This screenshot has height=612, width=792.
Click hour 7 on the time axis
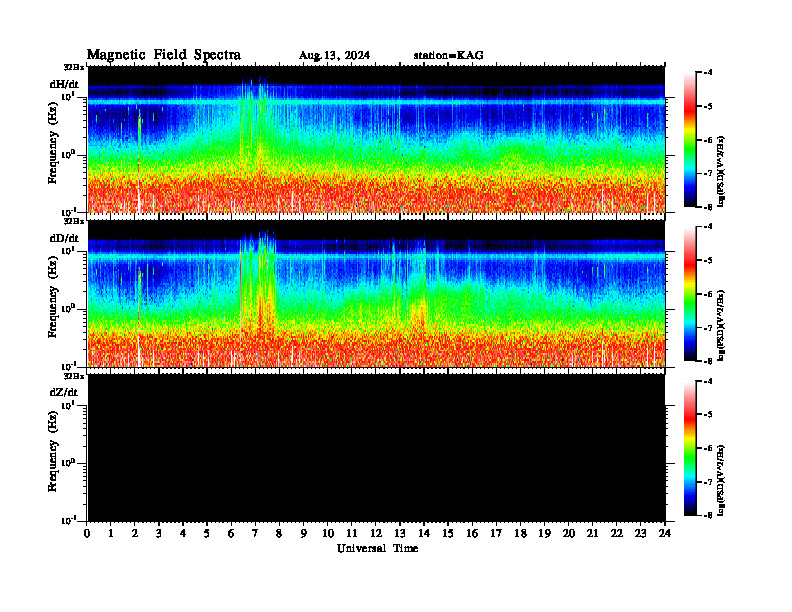pos(256,534)
